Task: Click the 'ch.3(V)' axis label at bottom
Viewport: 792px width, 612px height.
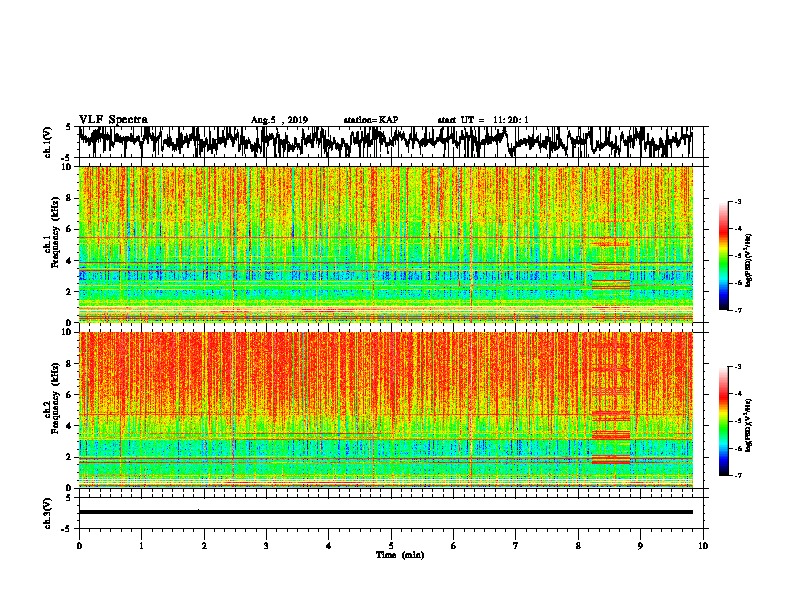Action: coord(48,513)
